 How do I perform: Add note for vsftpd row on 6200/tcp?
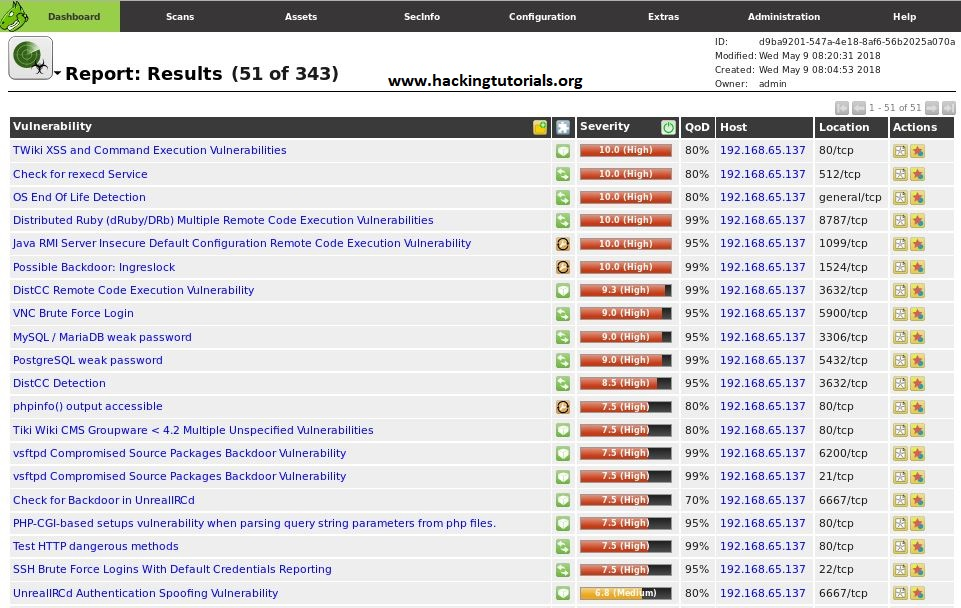coord(900,454)
